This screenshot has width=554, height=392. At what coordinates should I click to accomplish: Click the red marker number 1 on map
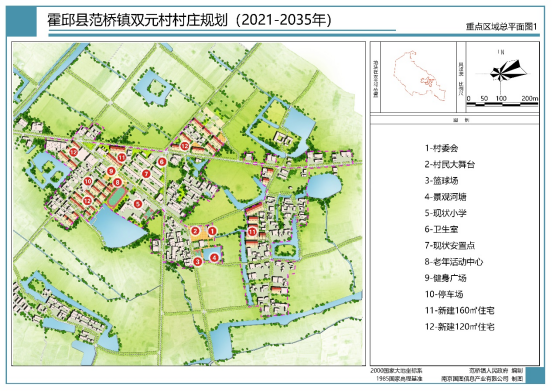212,231
